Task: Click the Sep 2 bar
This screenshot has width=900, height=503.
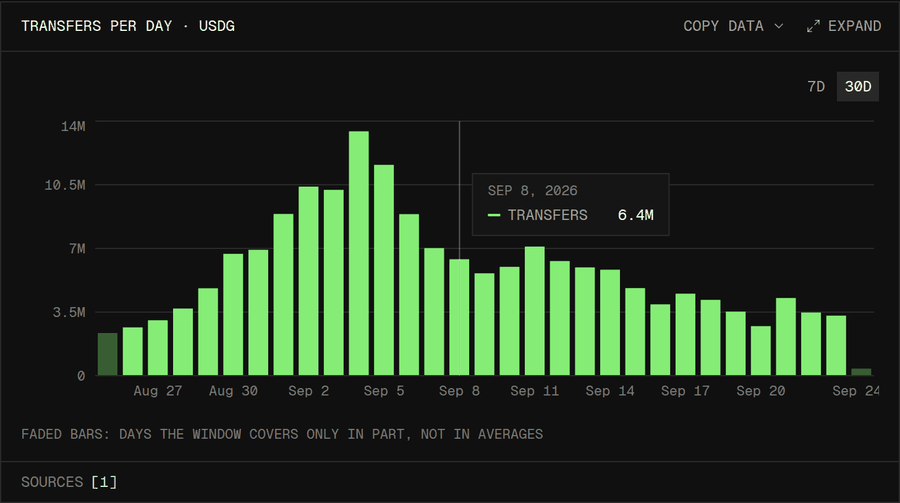Action: coord(308,281)
